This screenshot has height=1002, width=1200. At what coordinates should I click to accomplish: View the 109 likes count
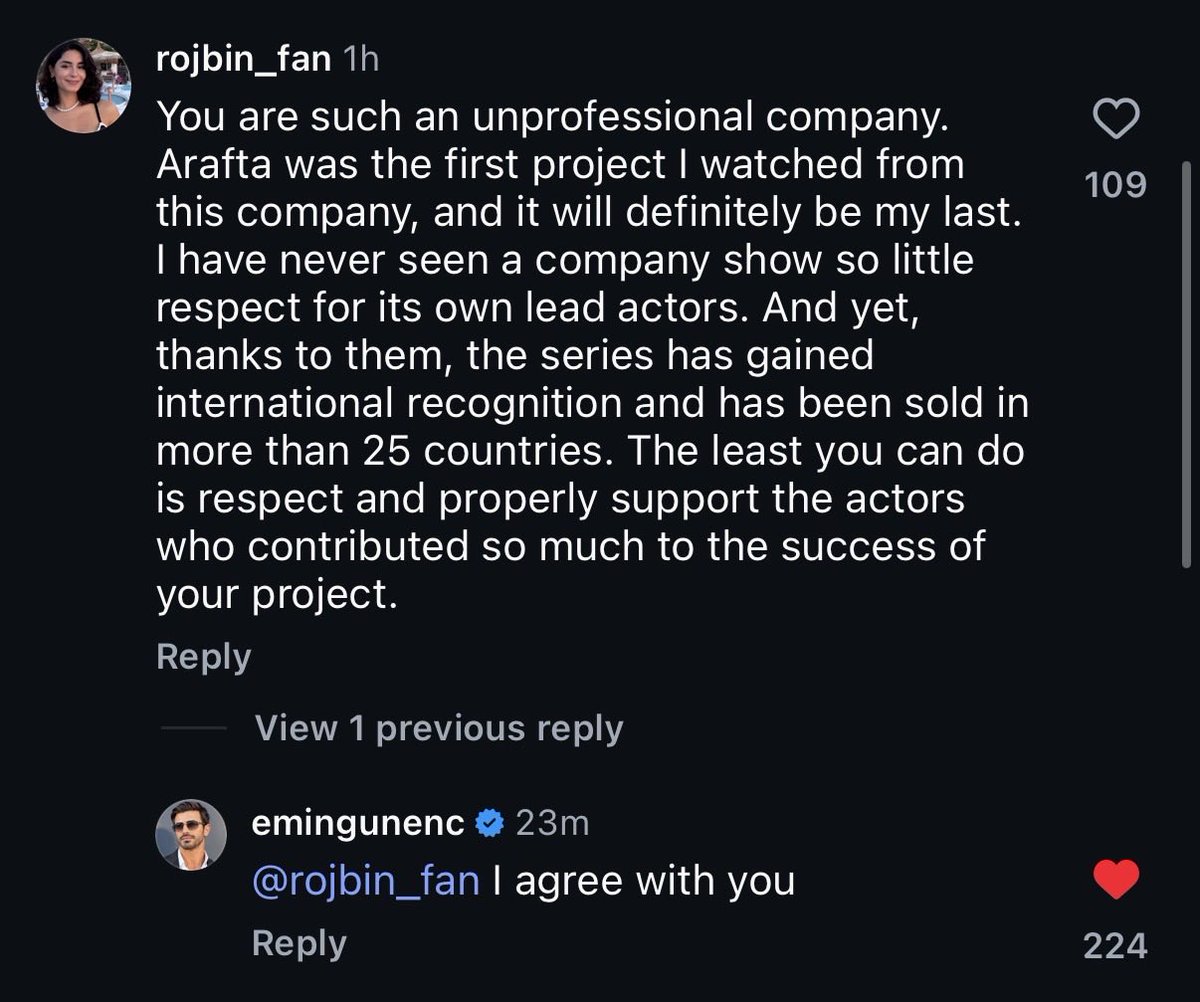[x=1116, y=185]
